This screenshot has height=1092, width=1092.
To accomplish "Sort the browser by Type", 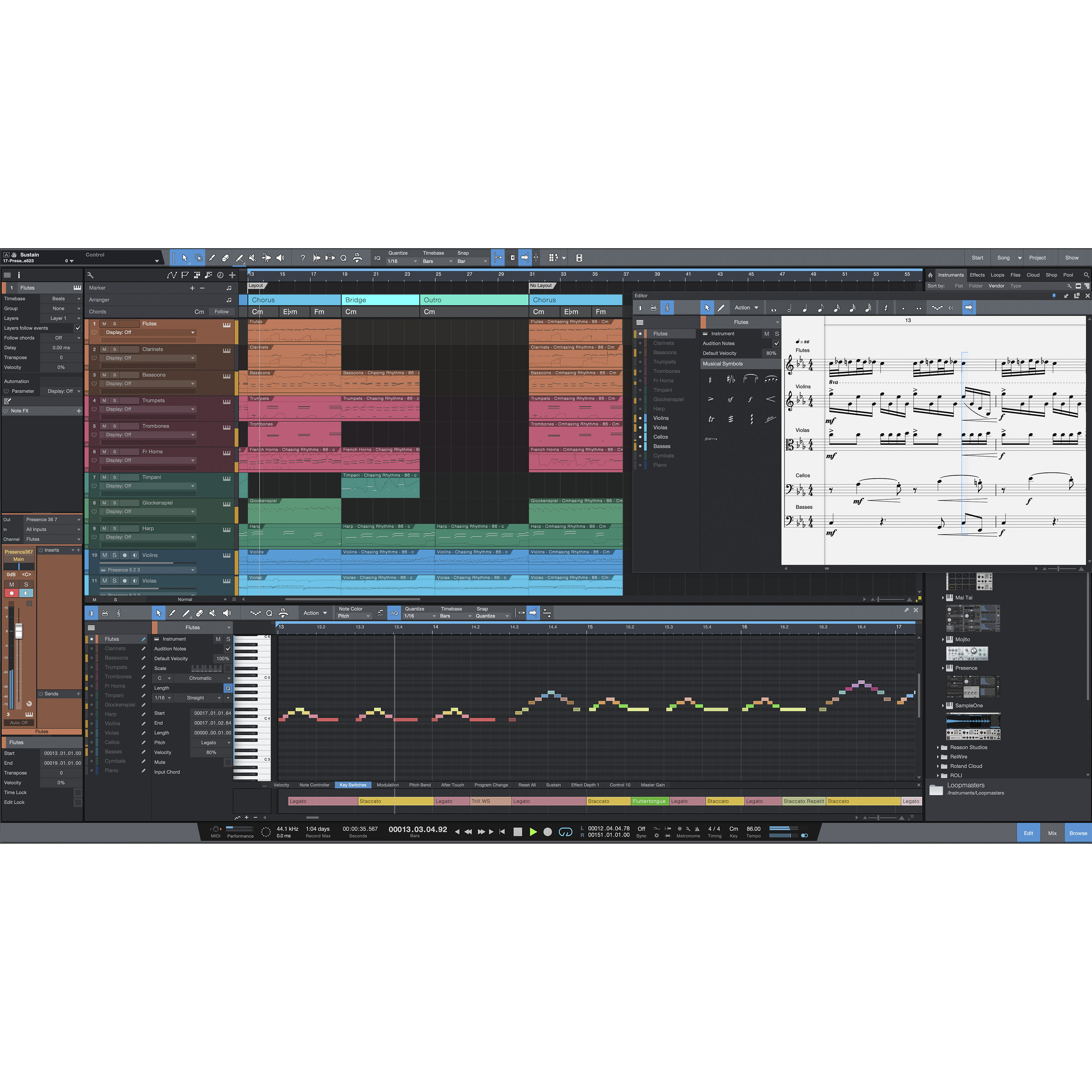I will (x=1016, y=286).
